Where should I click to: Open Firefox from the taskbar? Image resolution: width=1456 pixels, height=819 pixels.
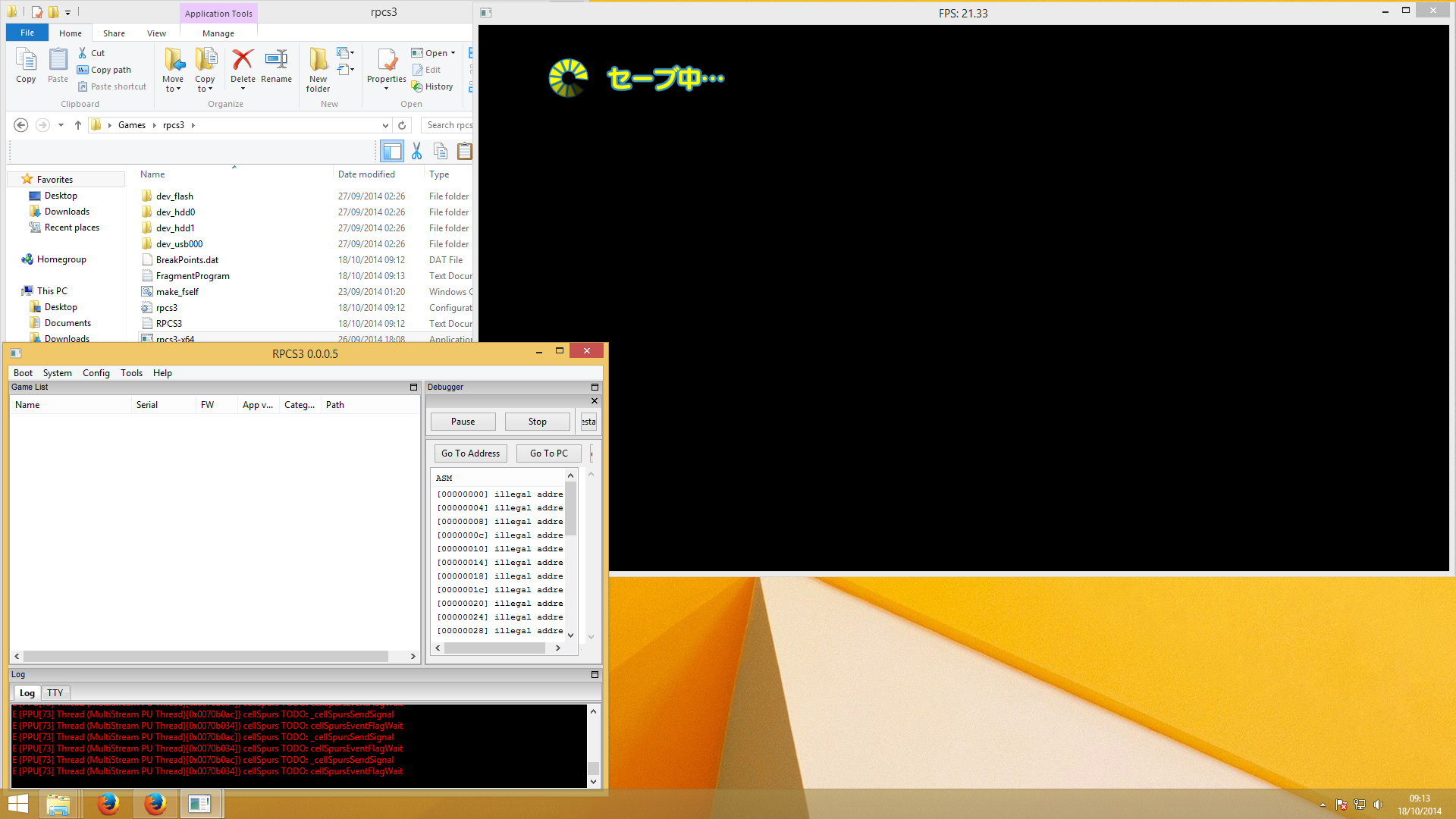108,804
